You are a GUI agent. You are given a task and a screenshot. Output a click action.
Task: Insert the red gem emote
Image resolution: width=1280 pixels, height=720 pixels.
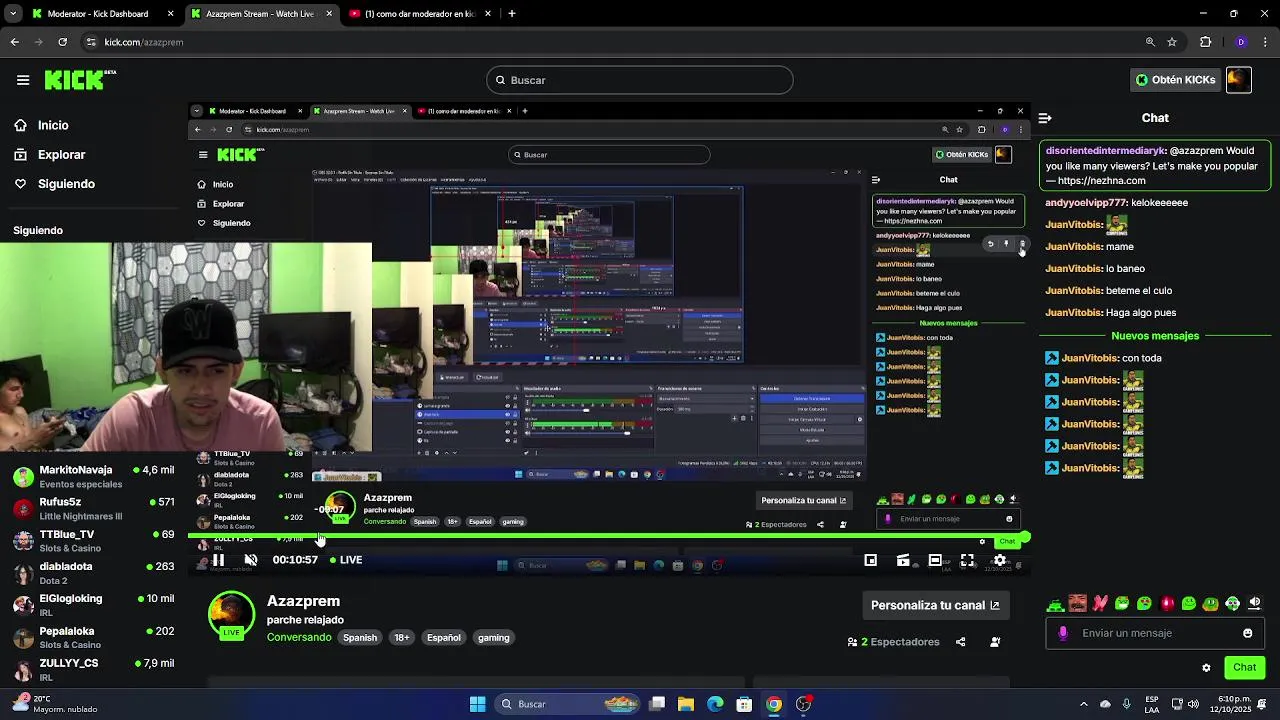1166,603
